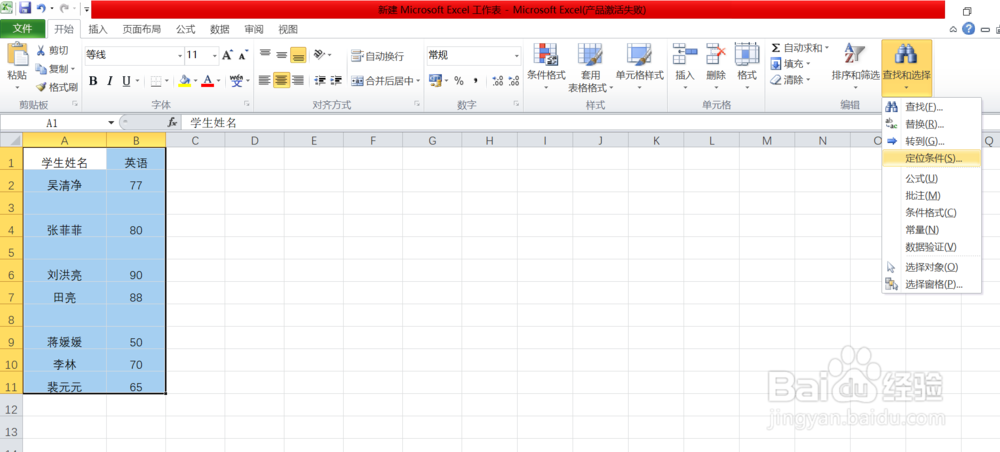Choose Replace (替换) in the dropdown menu
This screenshot has height=452, width=1000.
(932, 124)
